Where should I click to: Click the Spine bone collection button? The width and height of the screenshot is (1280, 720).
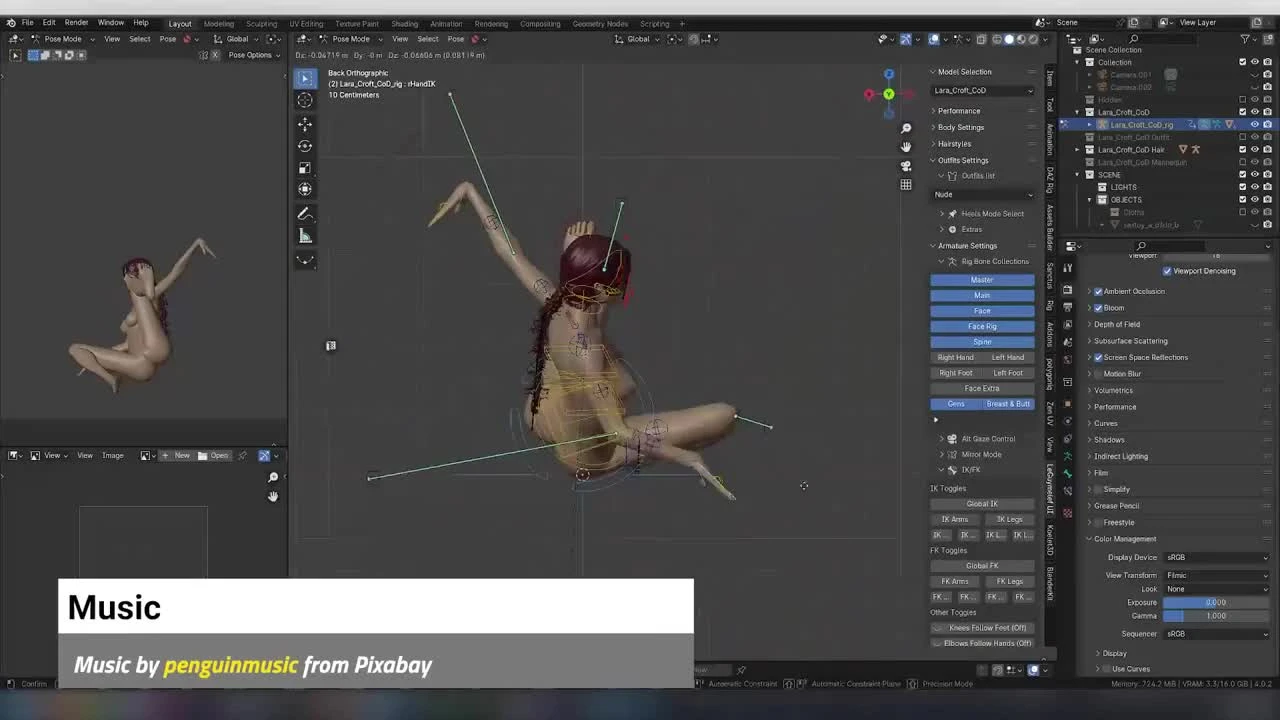(x=982, y=341)
